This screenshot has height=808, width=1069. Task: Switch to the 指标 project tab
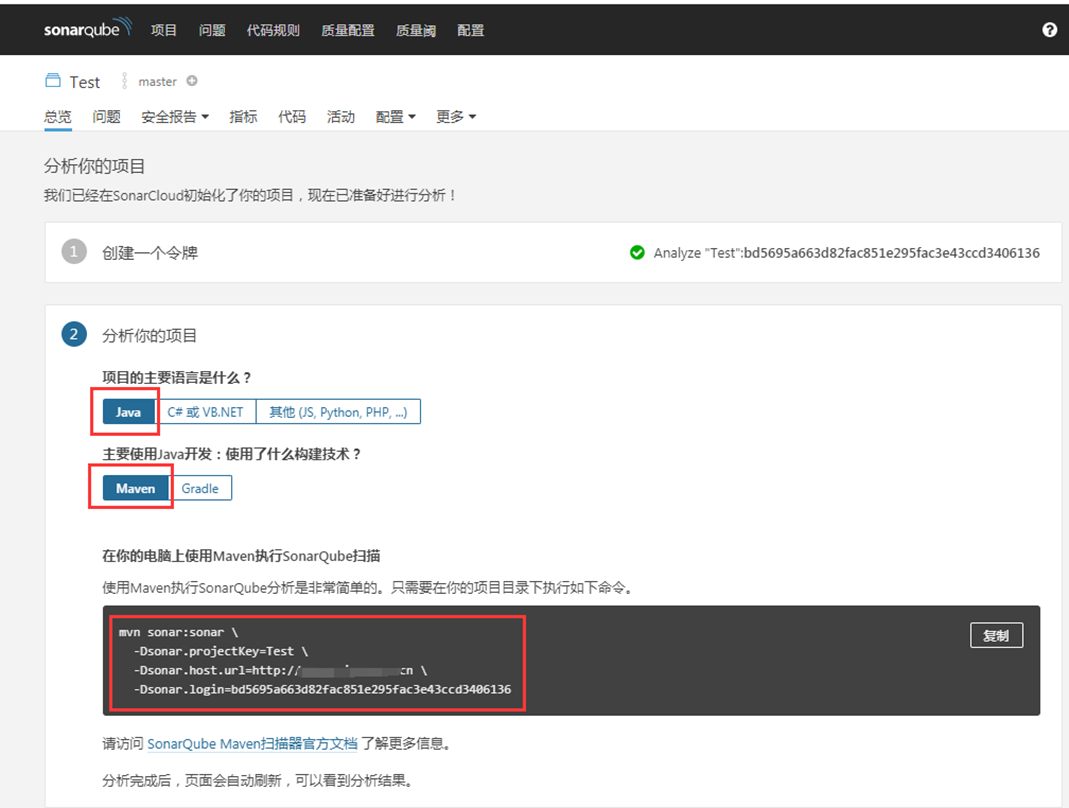[x=243, y=117]
